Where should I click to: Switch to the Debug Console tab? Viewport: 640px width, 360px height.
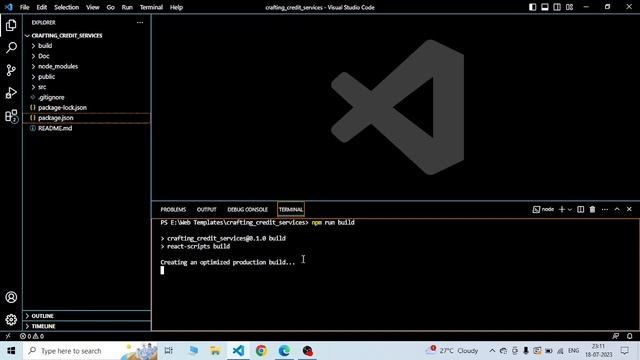pos(247,209)
